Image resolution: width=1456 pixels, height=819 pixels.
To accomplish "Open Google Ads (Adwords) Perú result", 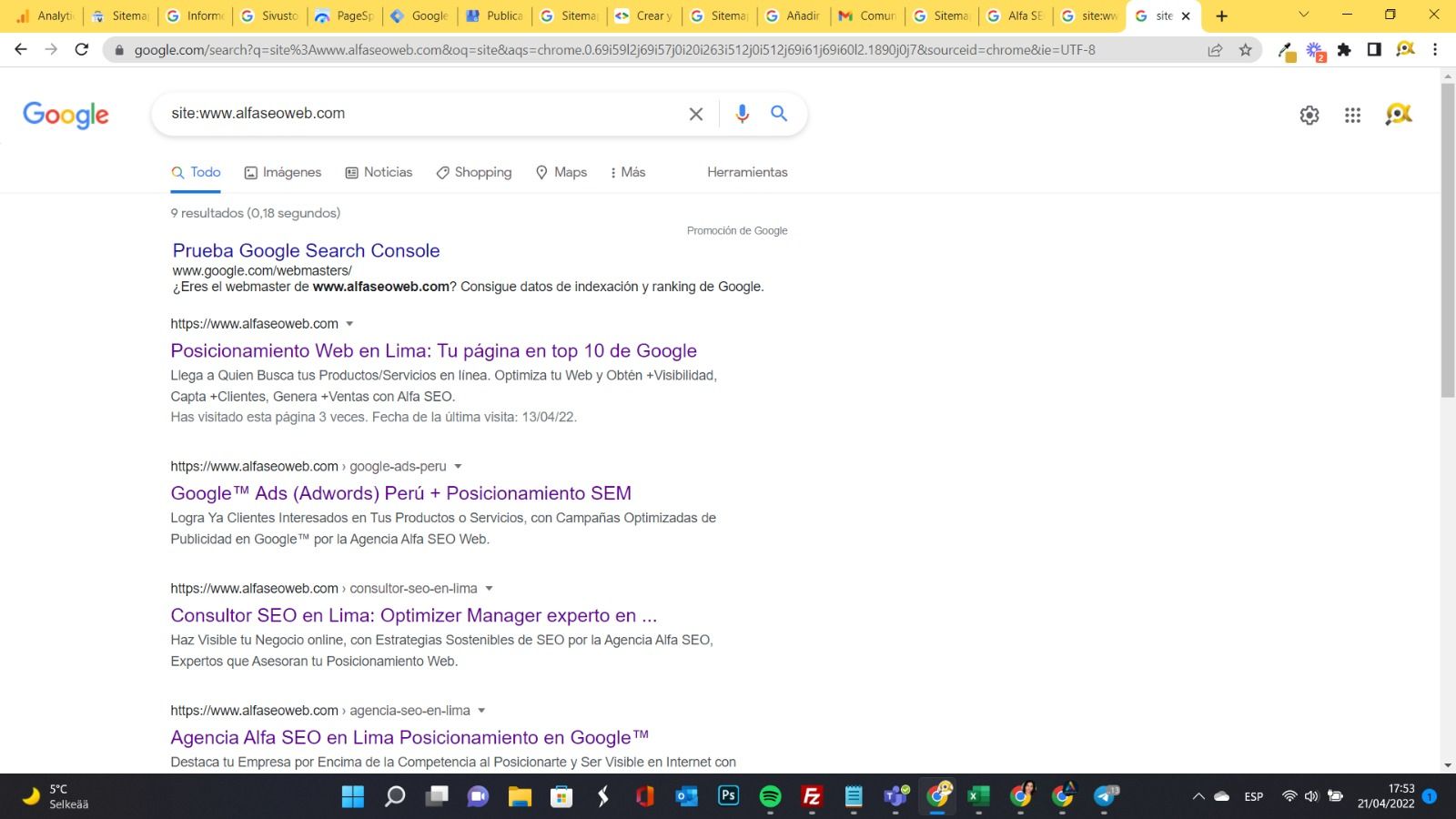I will coord(400,493).
